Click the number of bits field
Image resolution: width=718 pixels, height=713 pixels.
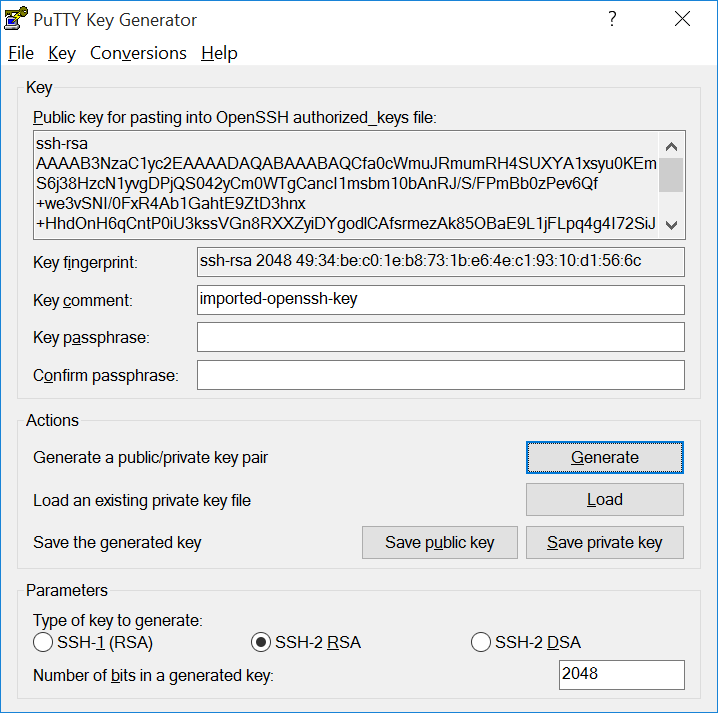point(621,674)
